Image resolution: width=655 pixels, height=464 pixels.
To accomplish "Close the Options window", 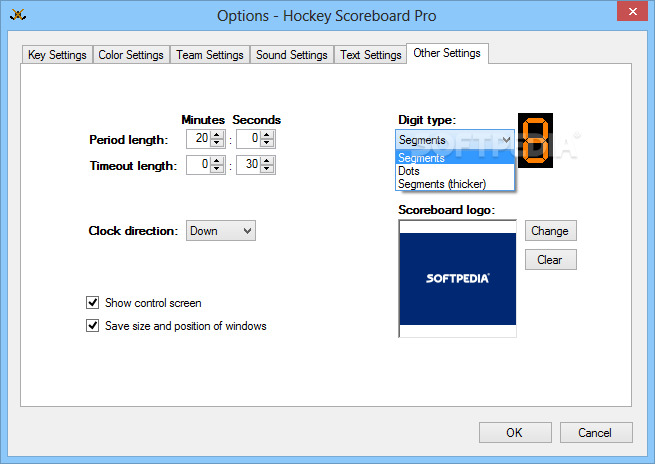I will 632,11.
